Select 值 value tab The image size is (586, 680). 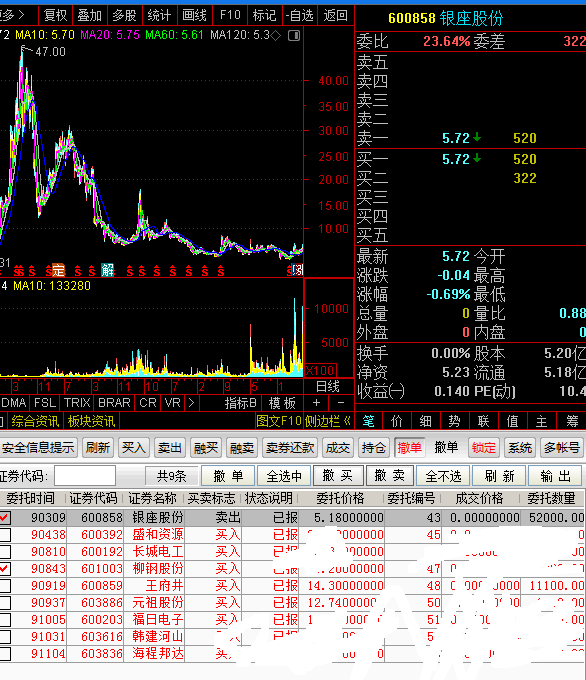coord(512,421)
